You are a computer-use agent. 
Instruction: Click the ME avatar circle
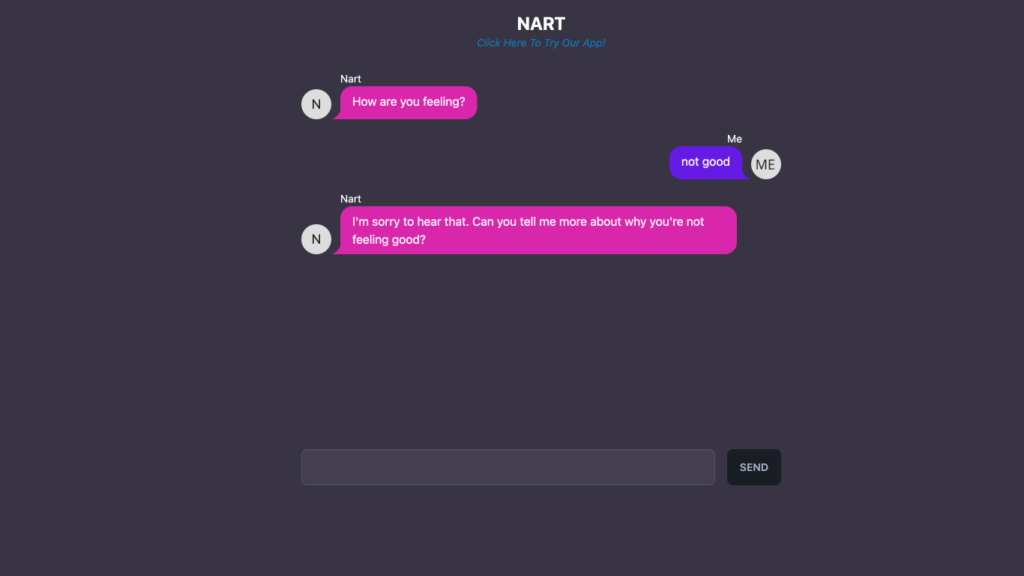click(x=765, y=164)
